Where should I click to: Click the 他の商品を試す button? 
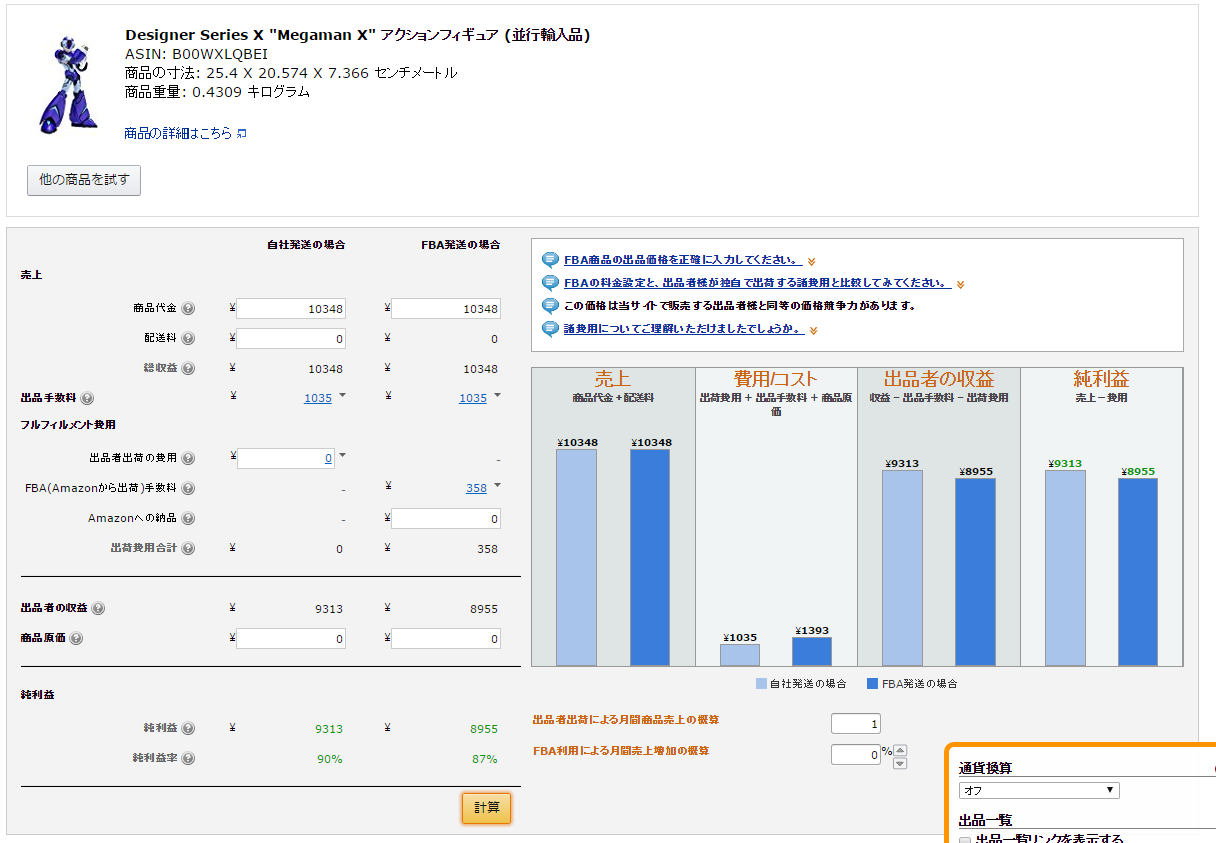84,180
